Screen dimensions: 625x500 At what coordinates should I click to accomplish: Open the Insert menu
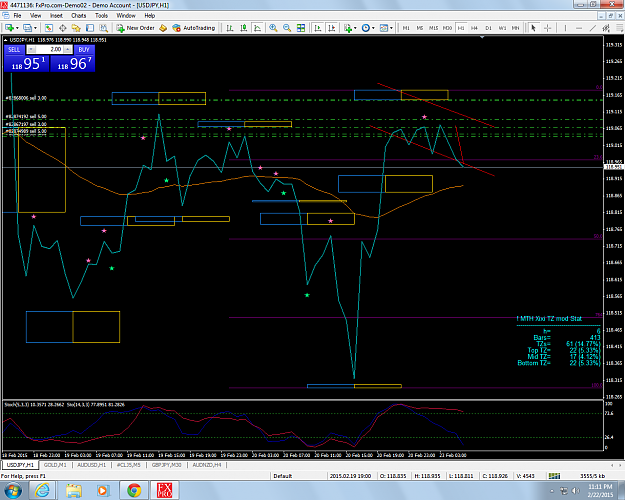(56, 16)
